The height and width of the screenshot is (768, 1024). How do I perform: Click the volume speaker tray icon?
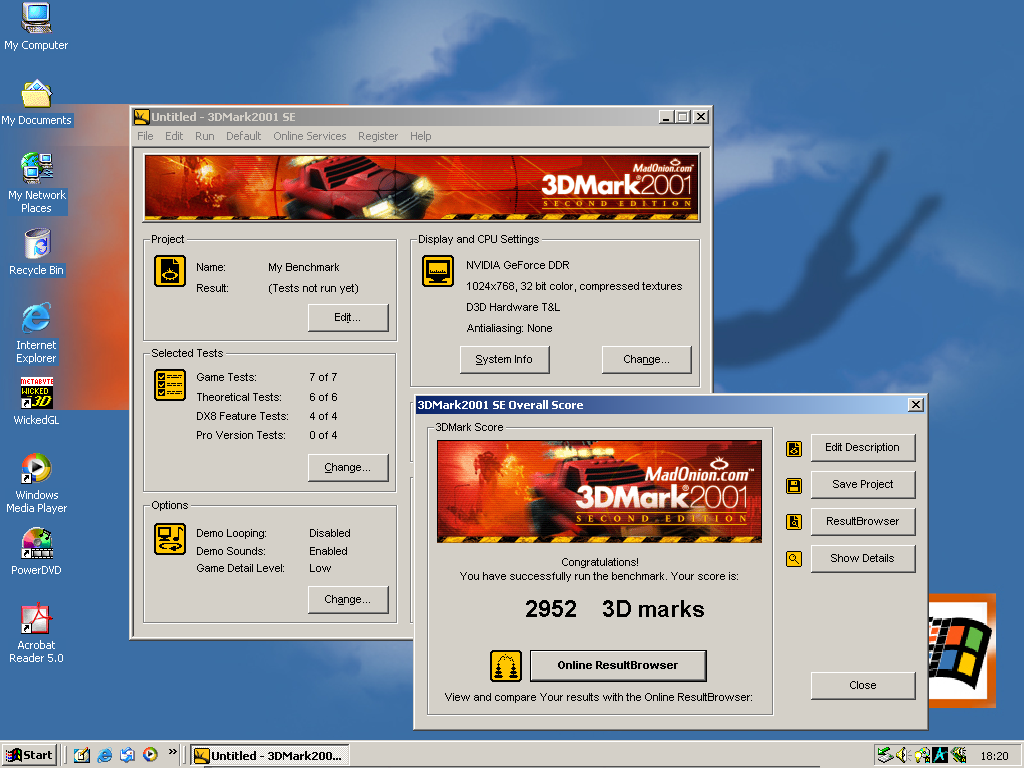pos(903,756)
